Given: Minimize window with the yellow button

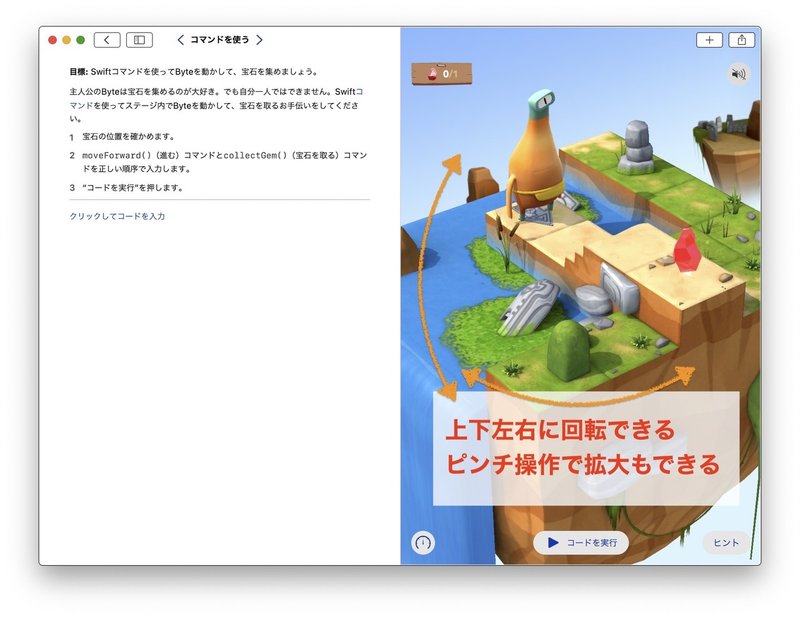Looking at the screenshot, I should [66, 40].
